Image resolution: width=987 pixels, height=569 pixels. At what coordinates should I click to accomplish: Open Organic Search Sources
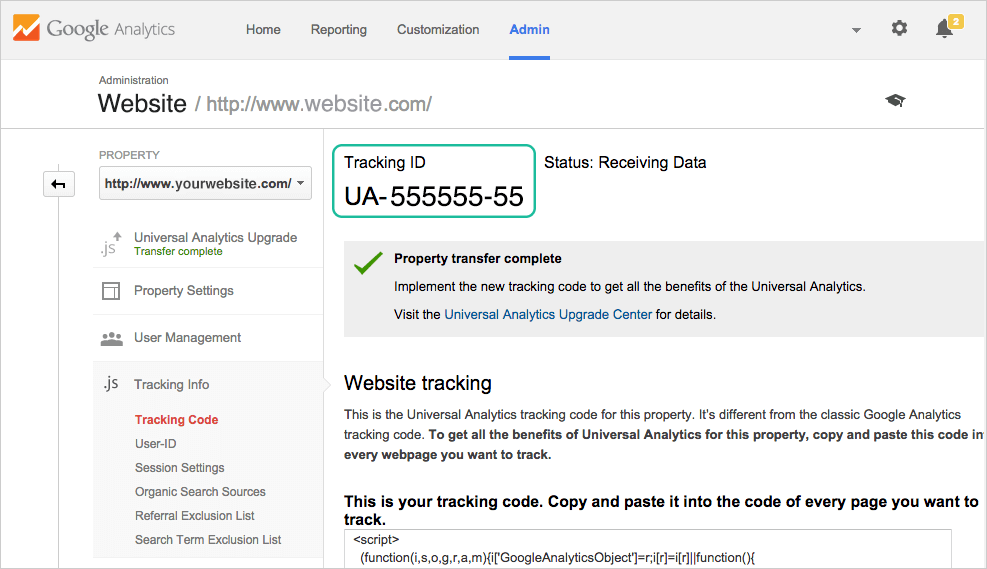(x=200, y=492)
